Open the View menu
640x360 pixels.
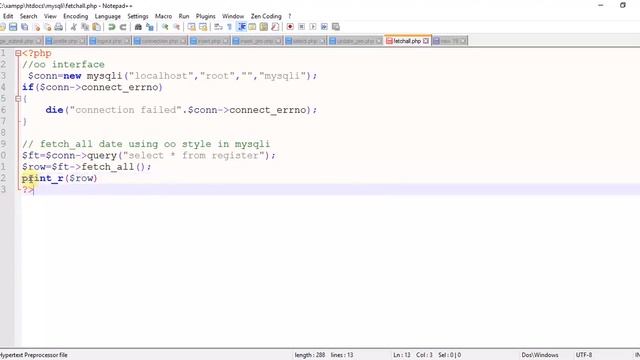pos(50,16)
